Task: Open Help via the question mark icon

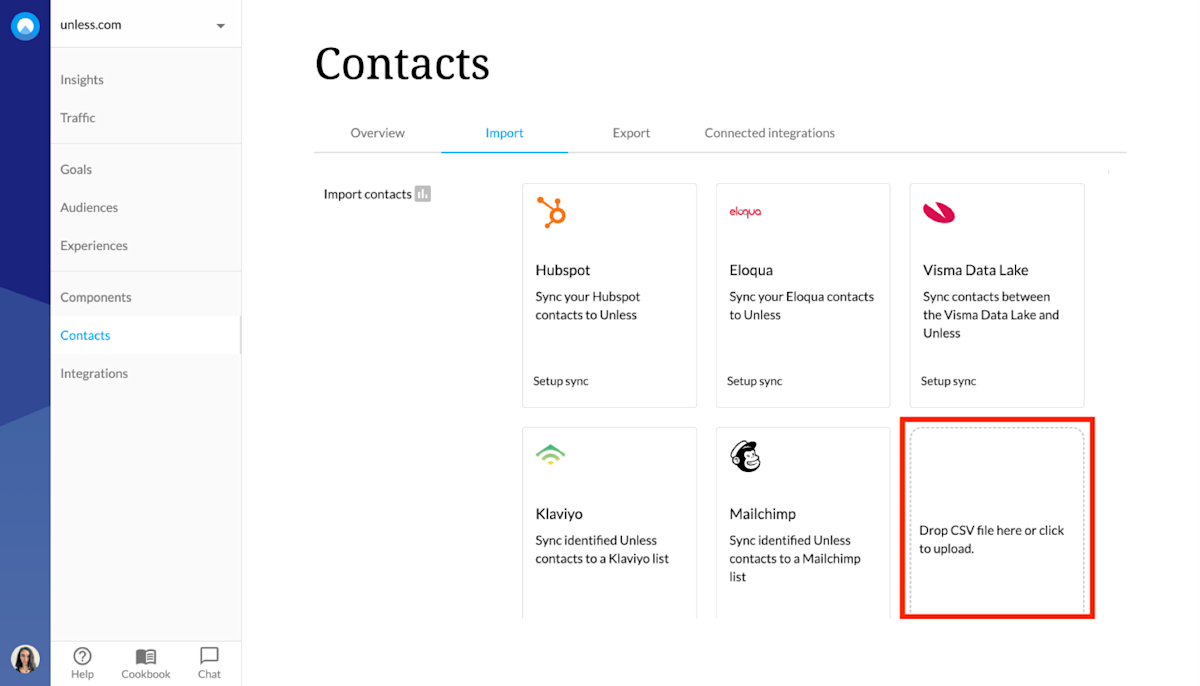Action: coord(82,655)
